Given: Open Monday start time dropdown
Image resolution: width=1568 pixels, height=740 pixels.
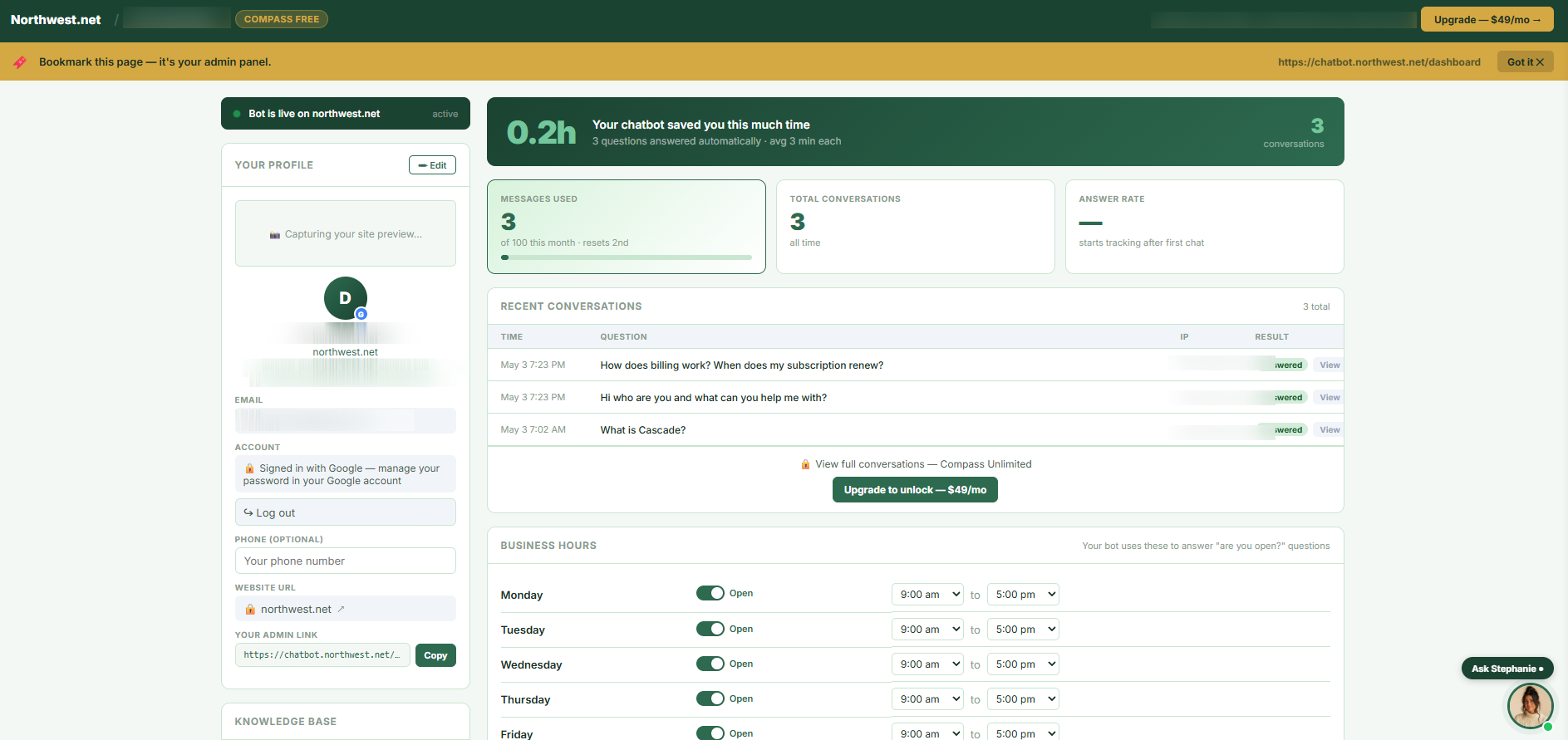Looking at the screenshot, I should click(x=927, y=594).
